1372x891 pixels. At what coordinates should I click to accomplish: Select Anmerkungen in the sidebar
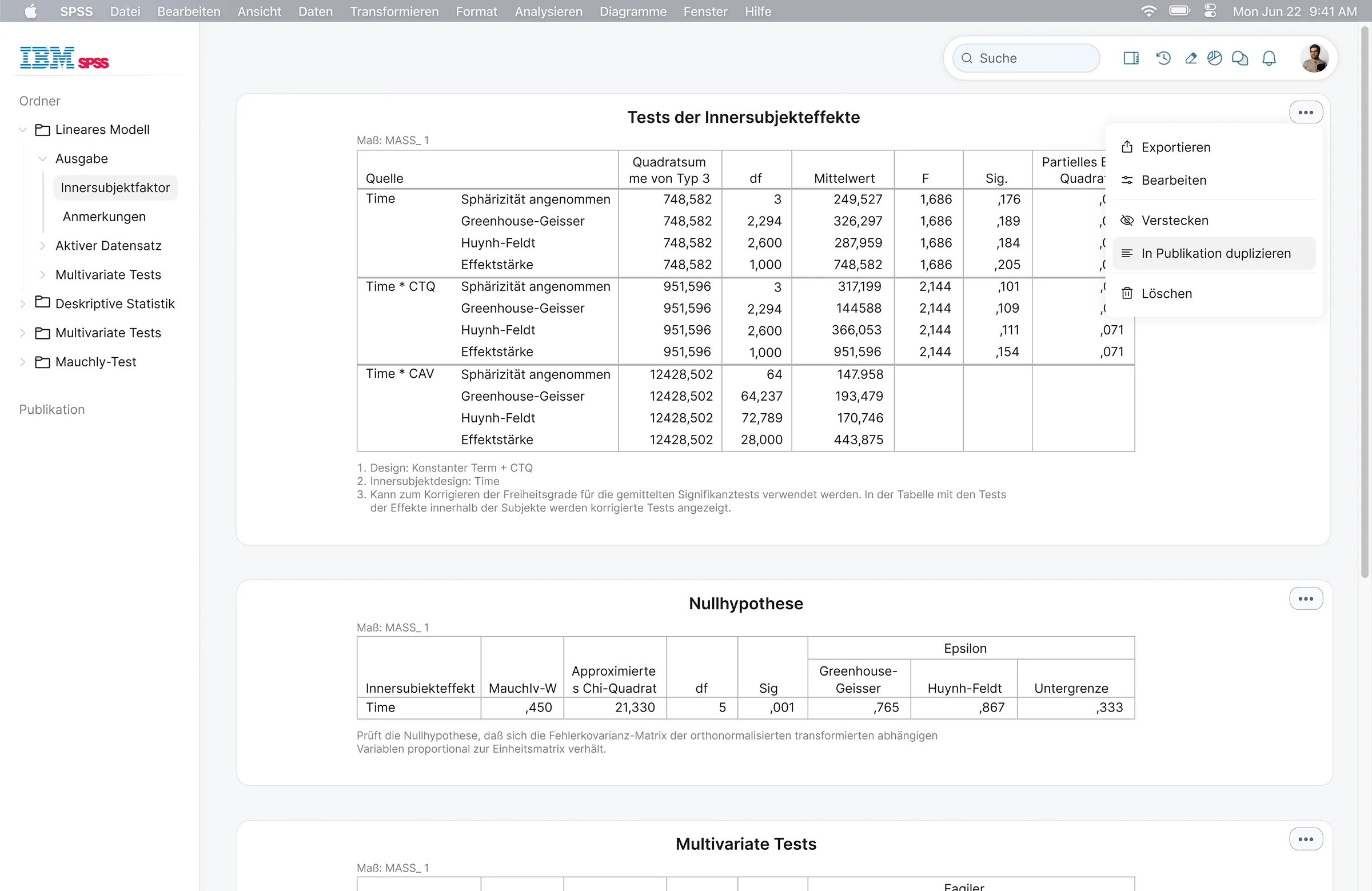pos(105,217)
